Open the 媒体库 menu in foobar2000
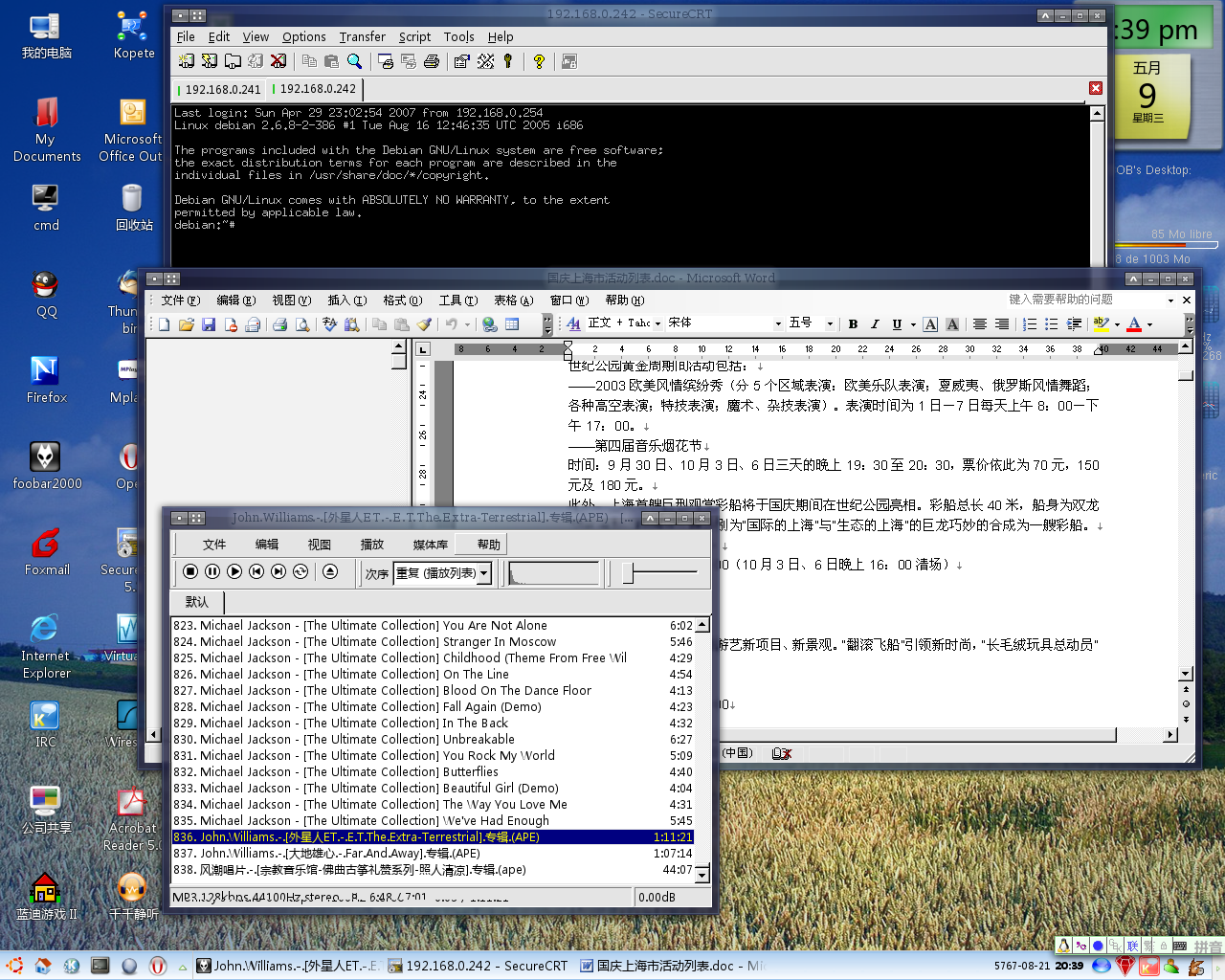Viewport: 1225px width, 980px height. tap(430, 545)
